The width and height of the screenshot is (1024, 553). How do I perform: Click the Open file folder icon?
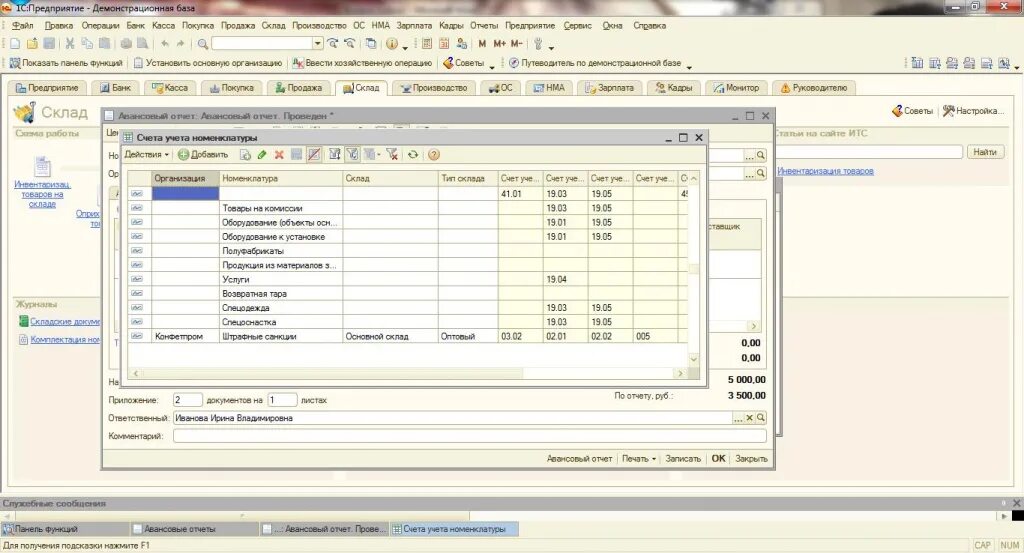32,44
